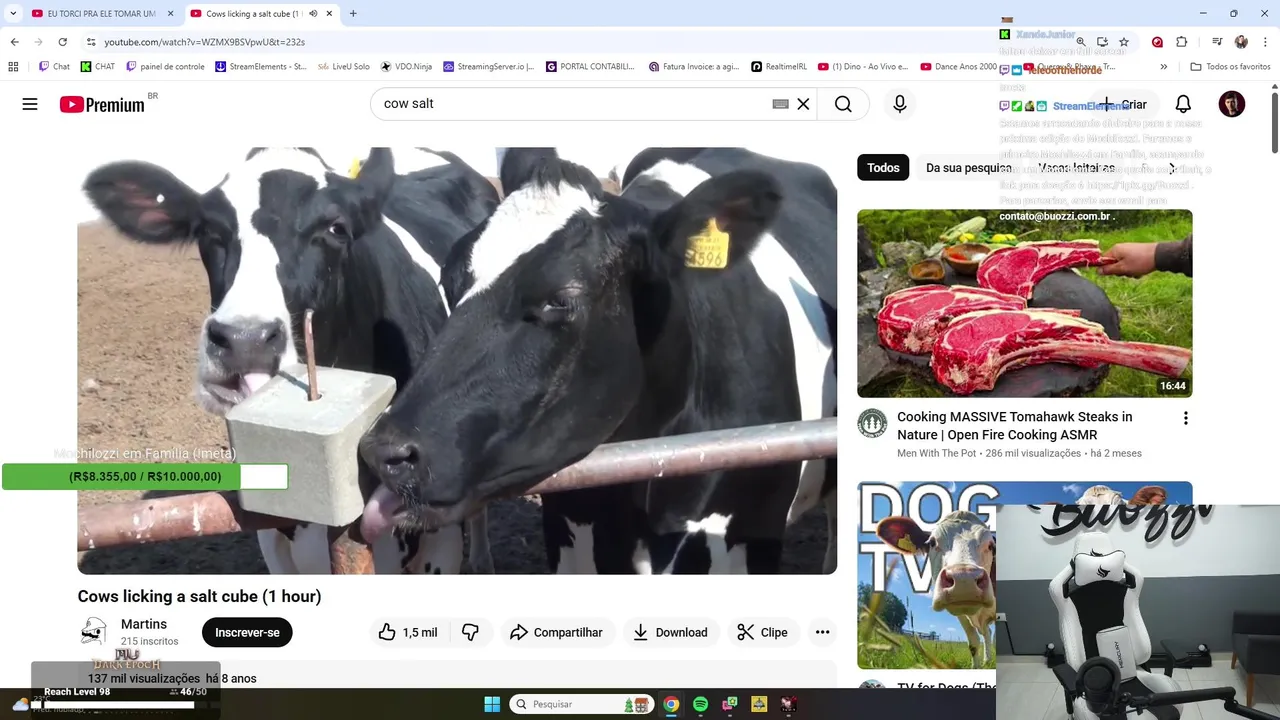Image resolution: width=1280 pixels, height=720 pixels.
Task: Open Spotify from the taskbar
Action: [700, 704]
